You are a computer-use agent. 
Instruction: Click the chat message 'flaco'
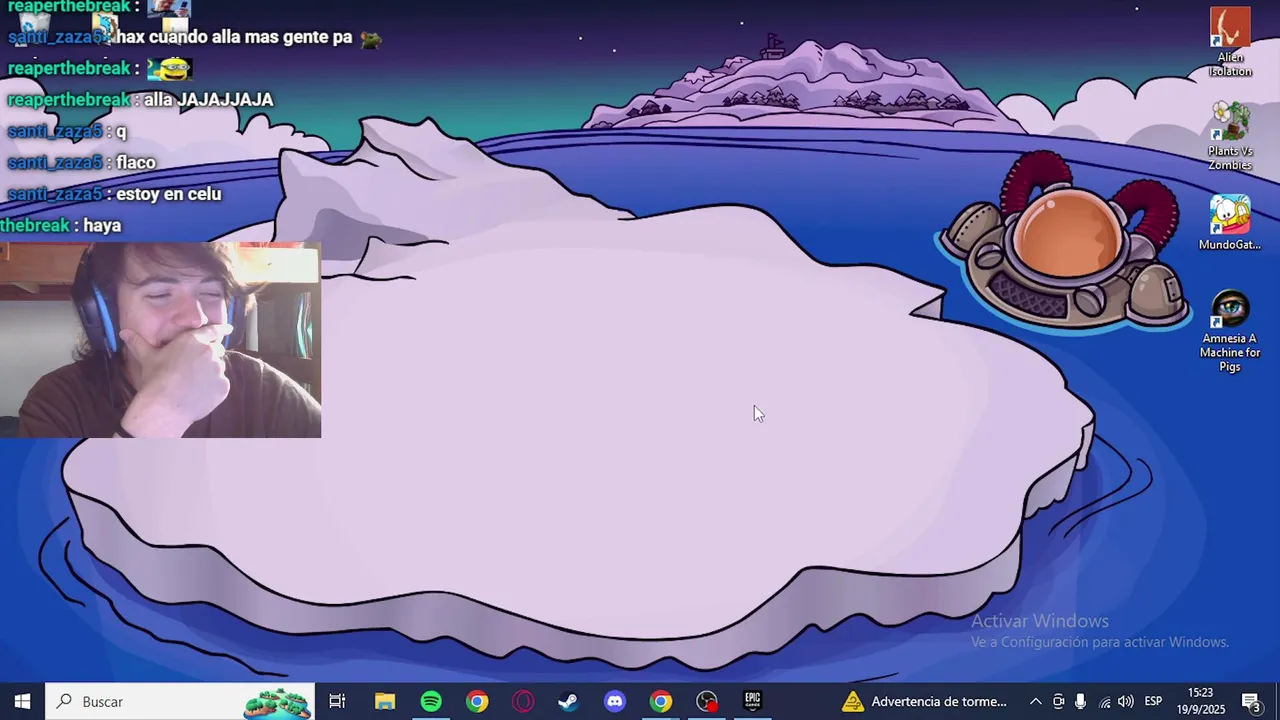(136, 162)
